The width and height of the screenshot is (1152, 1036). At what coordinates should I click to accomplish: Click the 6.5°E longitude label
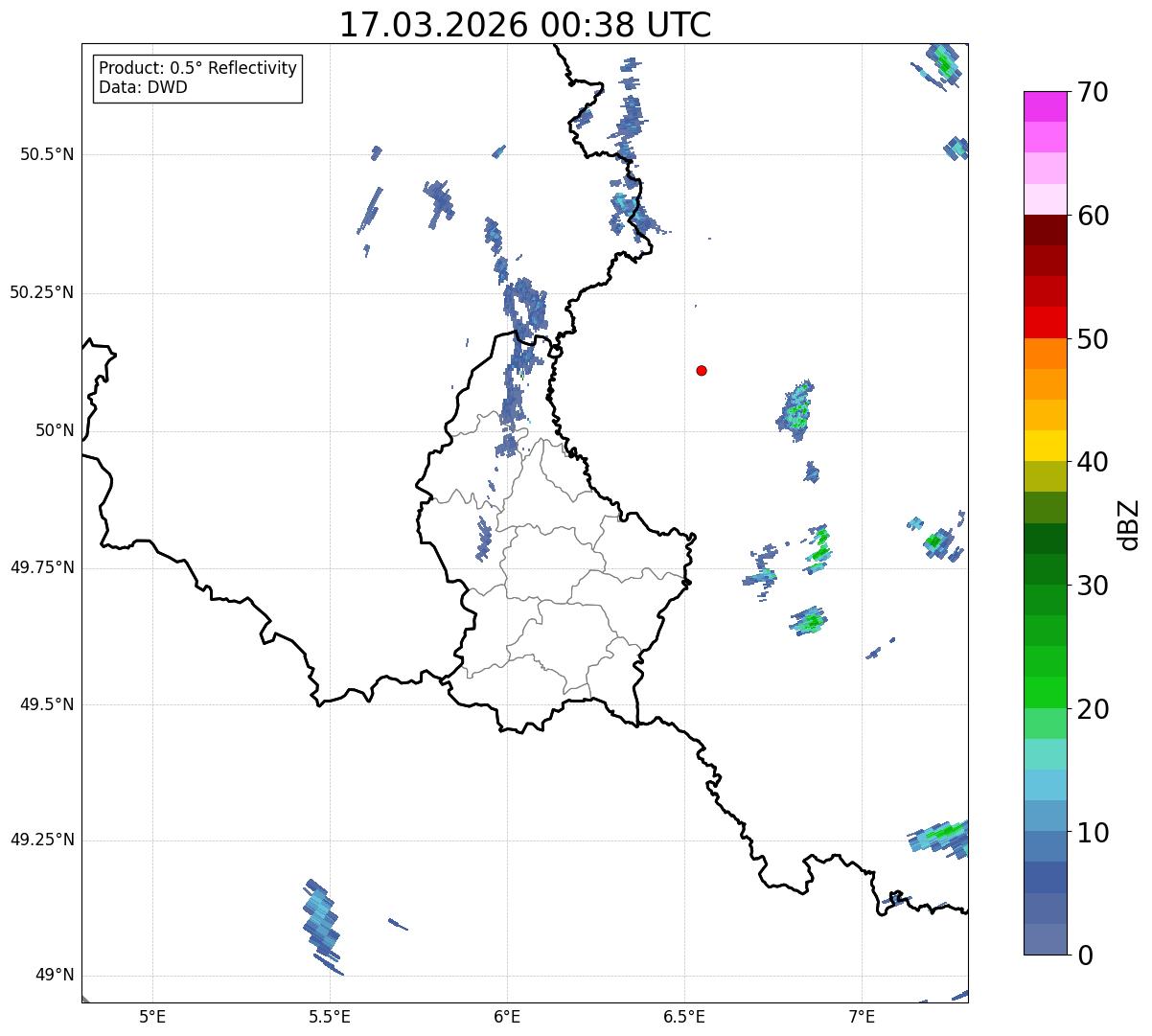[684, 1016]
